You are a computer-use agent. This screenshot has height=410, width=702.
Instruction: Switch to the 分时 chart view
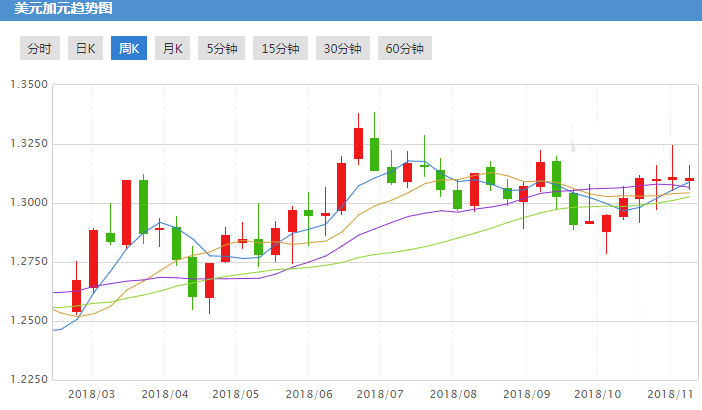pos(39,48)
